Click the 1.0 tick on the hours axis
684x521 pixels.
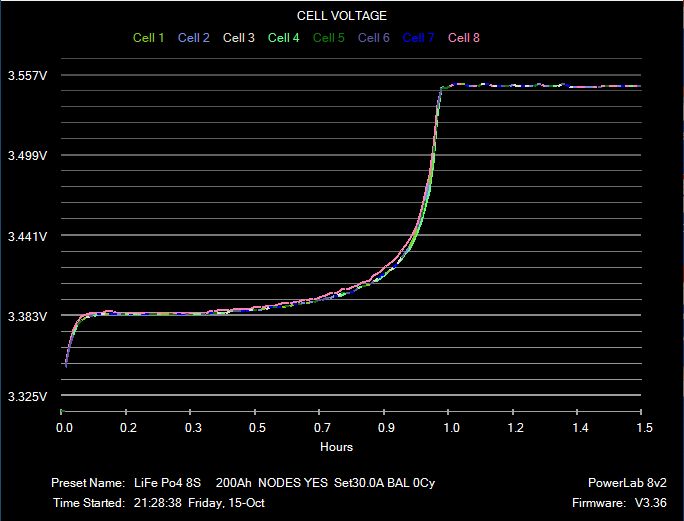[451, 427]
